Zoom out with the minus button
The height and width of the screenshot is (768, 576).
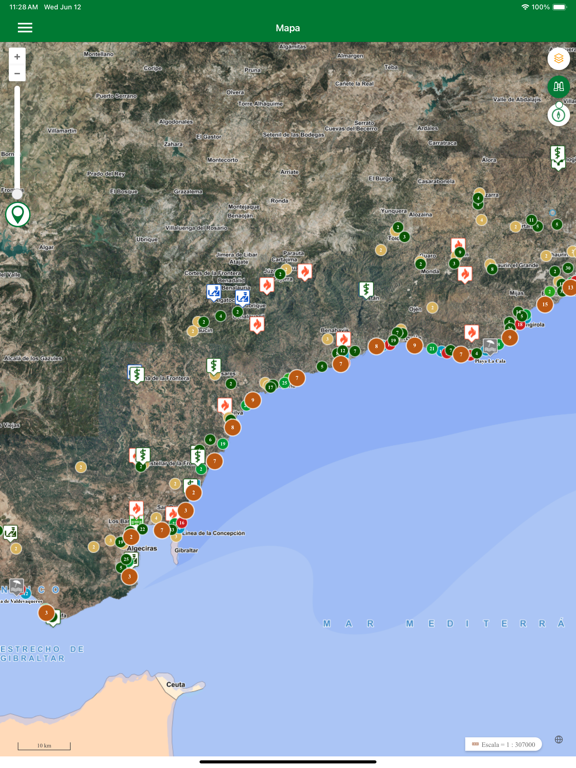pos(17,73)
